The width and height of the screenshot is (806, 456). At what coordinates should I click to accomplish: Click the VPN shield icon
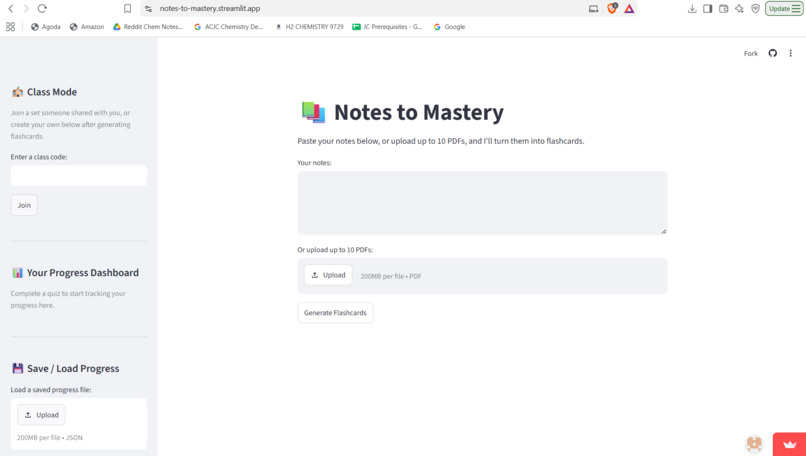click(x=755, y=8)
